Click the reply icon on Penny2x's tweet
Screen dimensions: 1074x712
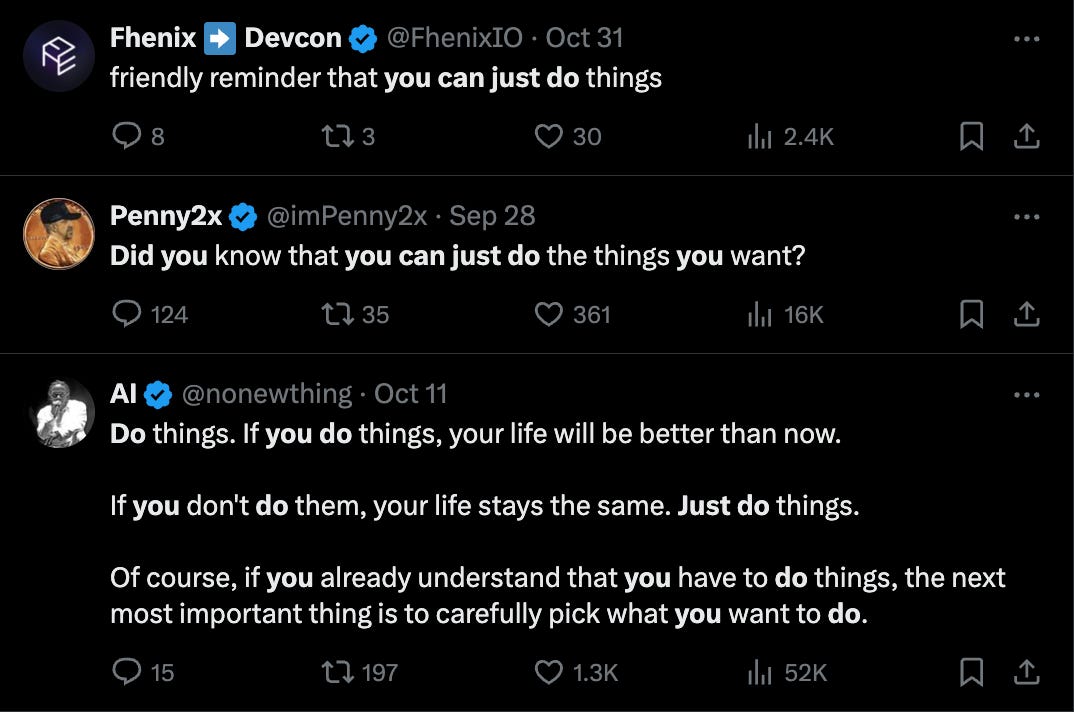pyautogui.click(x=126, y=314)
